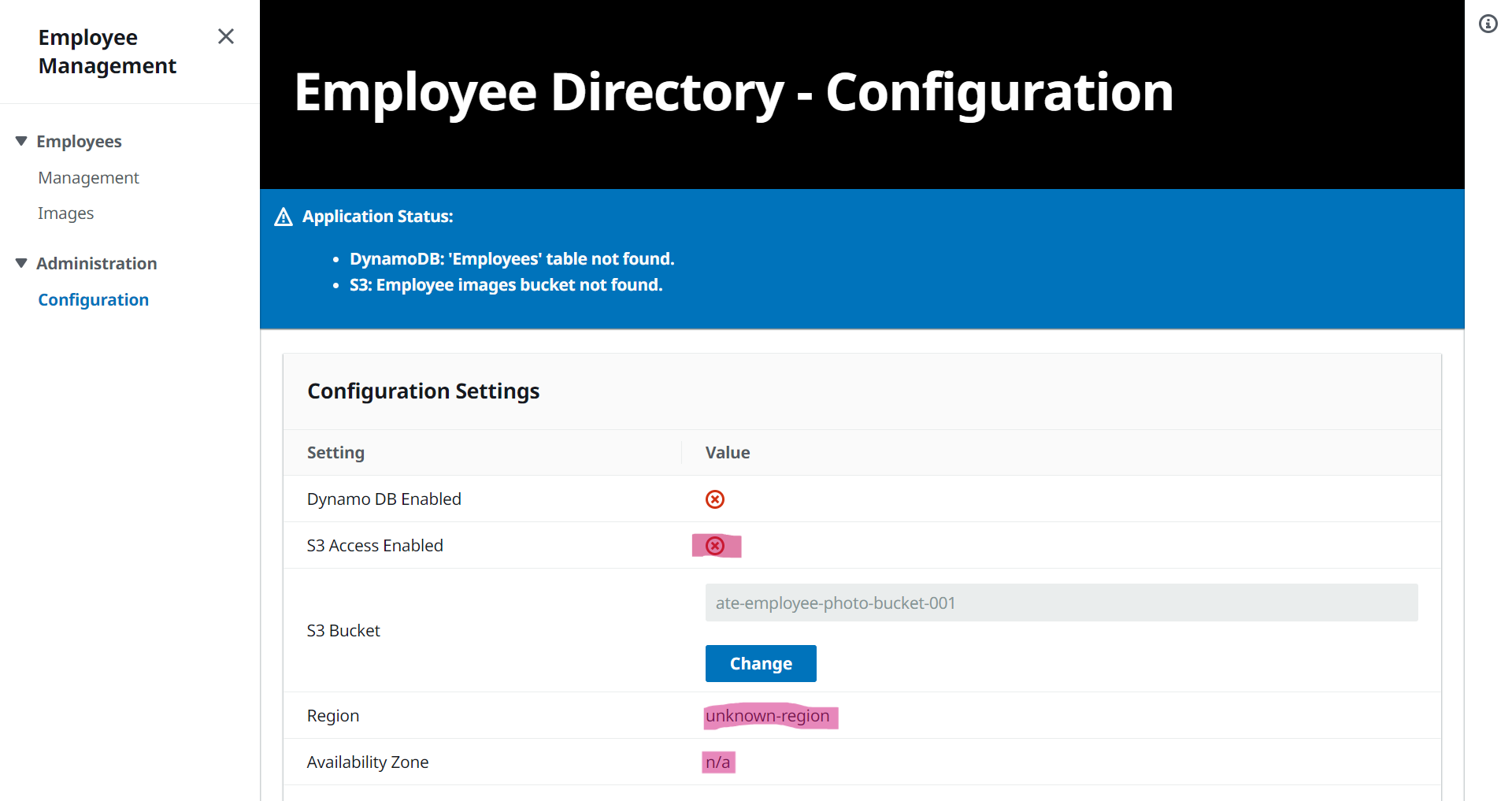Open the Management page link
The width and height of the screenshot is (1512, 801).
click(x=88, y=178)
